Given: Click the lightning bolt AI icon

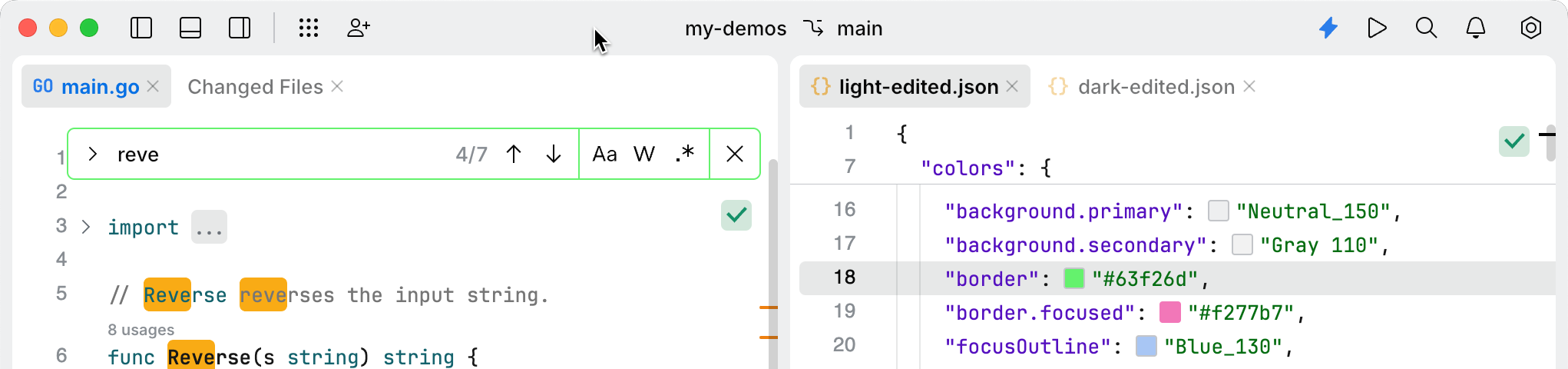Looking at the screenshot, I should tap(1328, 28).
